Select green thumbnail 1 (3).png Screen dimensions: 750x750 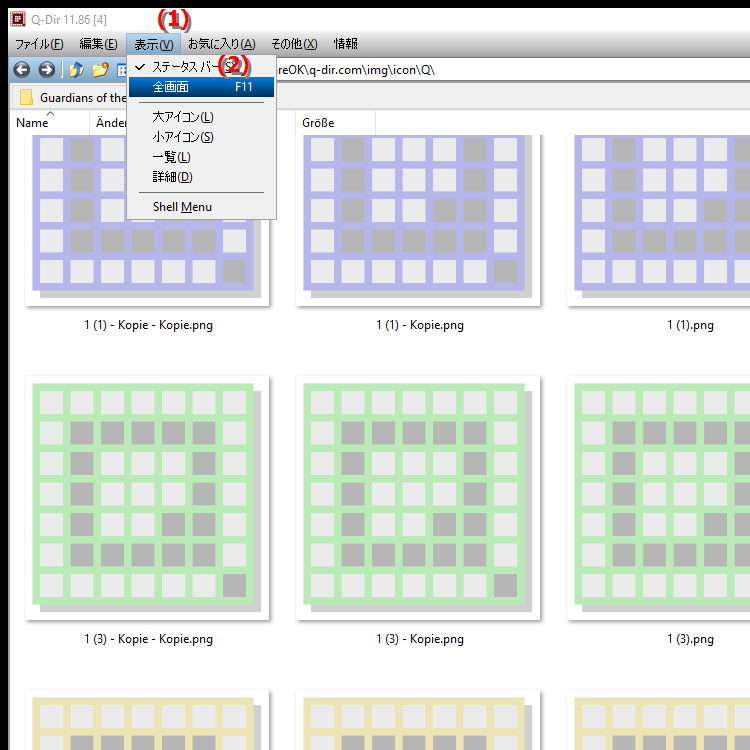click(x=659, y=498)
